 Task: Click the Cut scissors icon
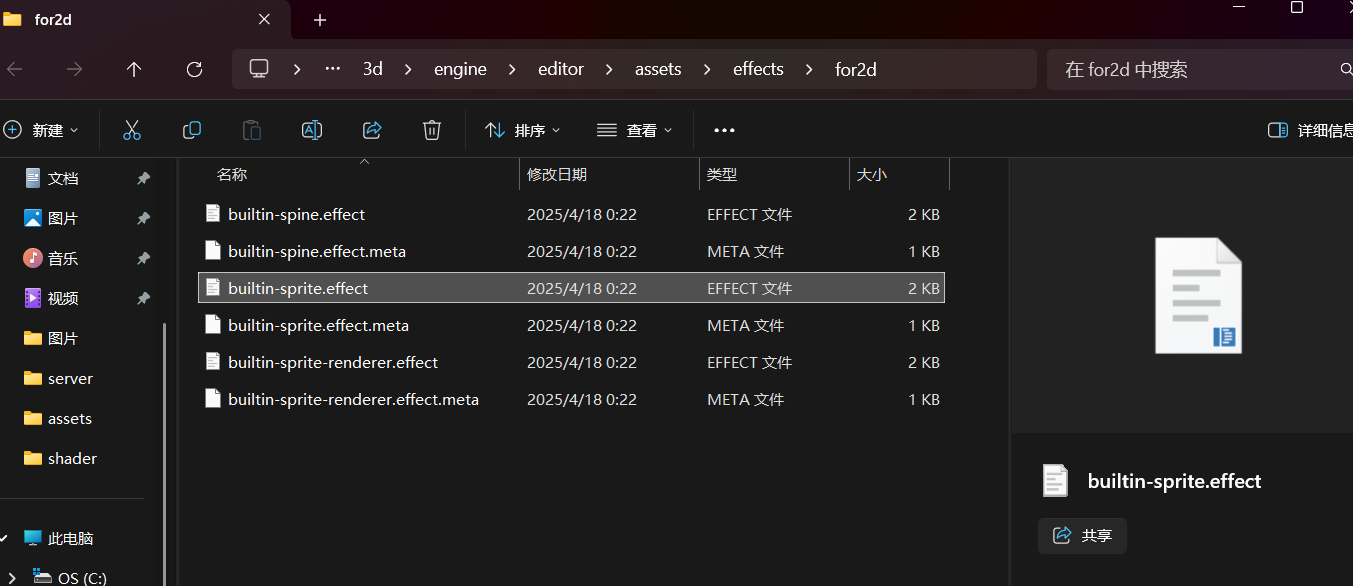[x=132, y=130]
